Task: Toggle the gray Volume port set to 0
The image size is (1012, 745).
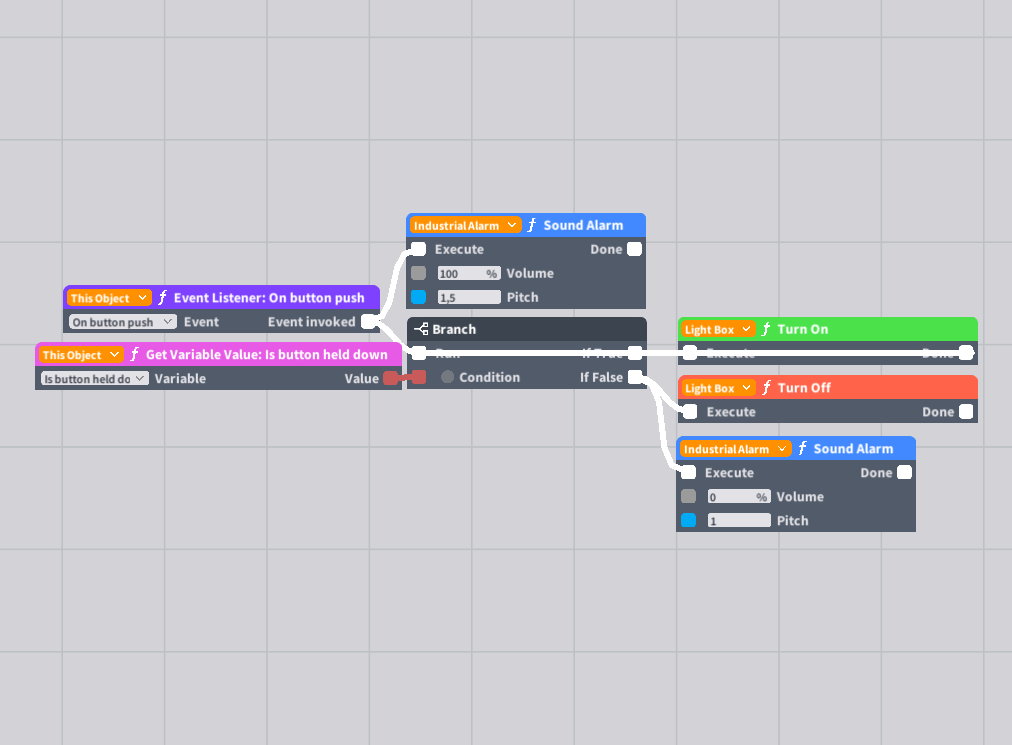Action: (689, 496)
